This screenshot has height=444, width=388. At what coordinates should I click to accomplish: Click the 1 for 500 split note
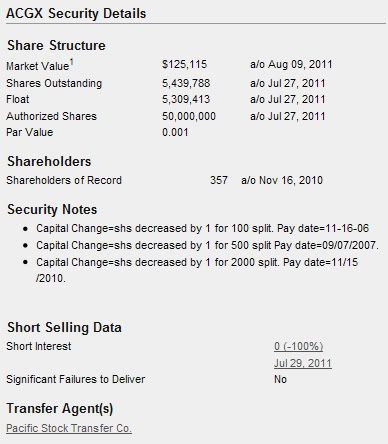tap(207, 245)
